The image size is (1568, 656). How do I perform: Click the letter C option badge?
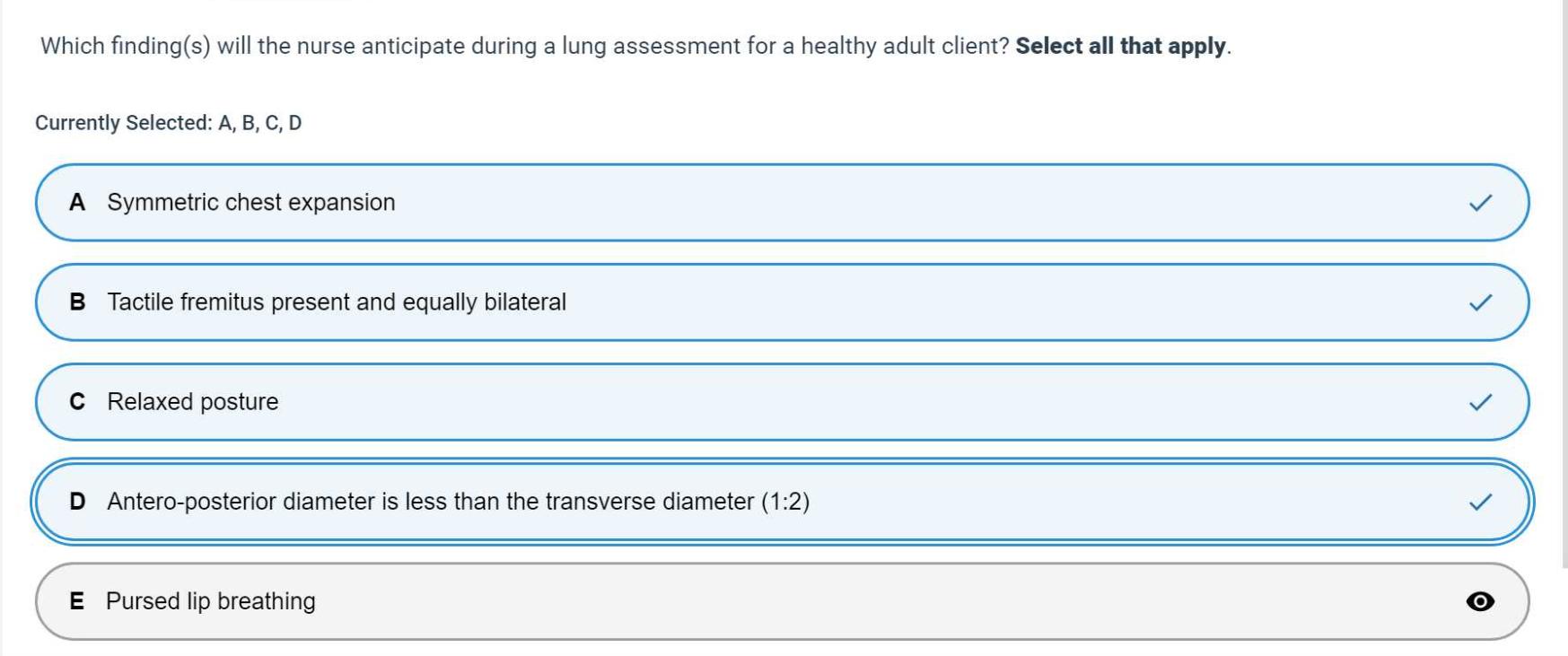[77, 402]
